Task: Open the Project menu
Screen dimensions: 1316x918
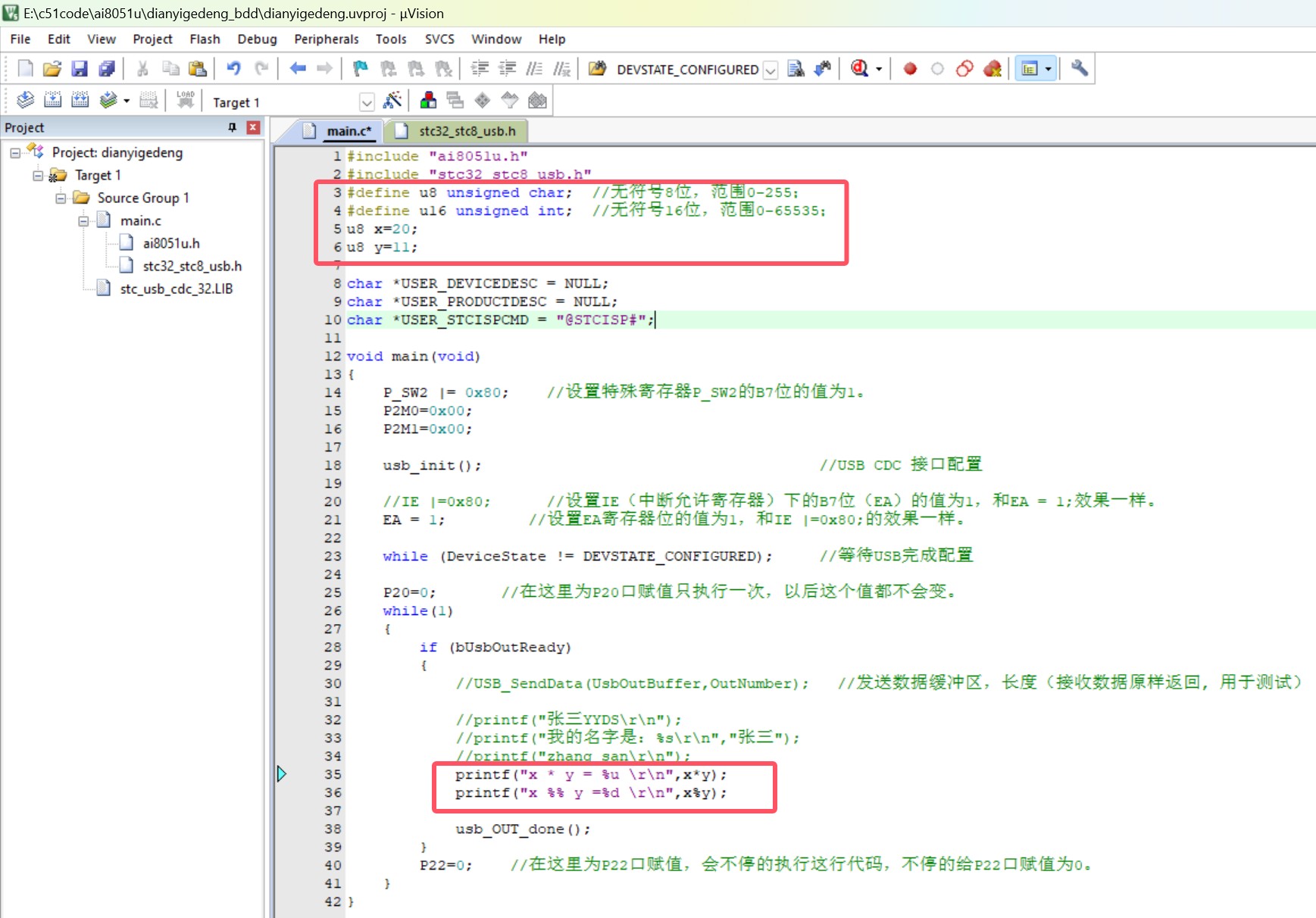Action: pyautogui.click(x=152, y=39)
